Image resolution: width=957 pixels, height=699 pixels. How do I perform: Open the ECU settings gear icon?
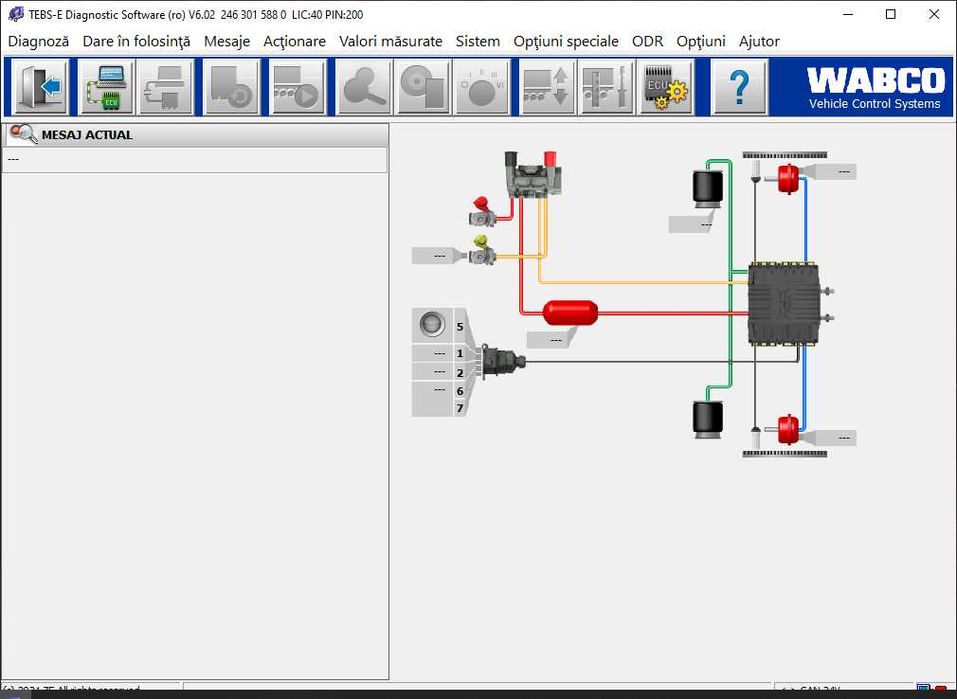pyautogui.click(x=666, y=87)
